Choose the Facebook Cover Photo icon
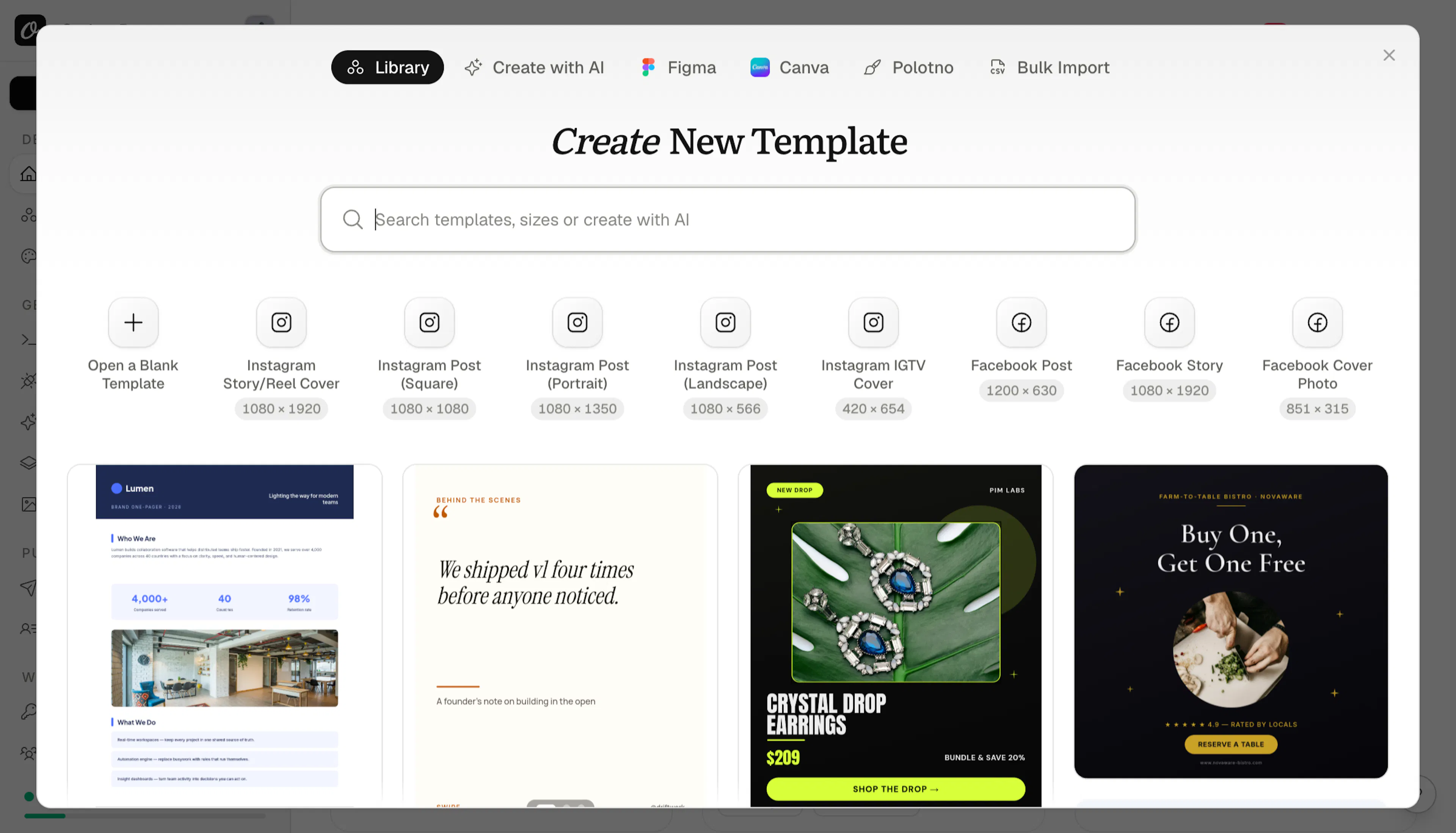This screenshot has height=833, width=1456. point(1318,323)
